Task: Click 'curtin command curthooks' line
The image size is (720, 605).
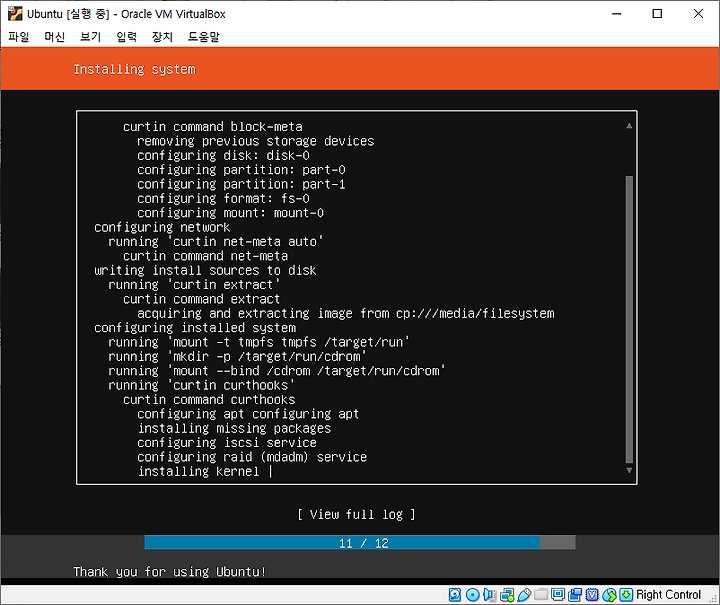Action: point(209,400)
